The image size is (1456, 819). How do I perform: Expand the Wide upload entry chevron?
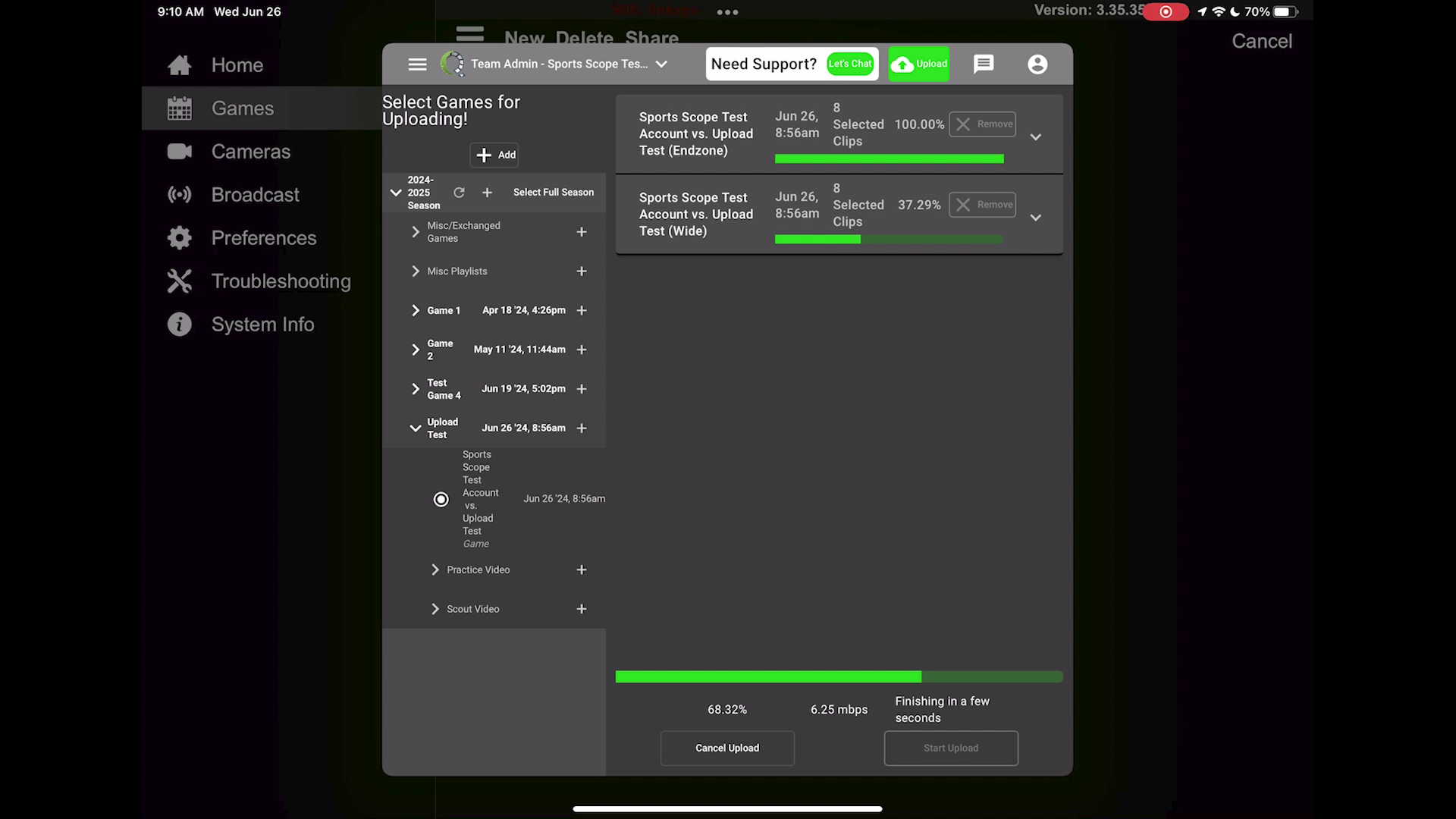[1036, 218]
